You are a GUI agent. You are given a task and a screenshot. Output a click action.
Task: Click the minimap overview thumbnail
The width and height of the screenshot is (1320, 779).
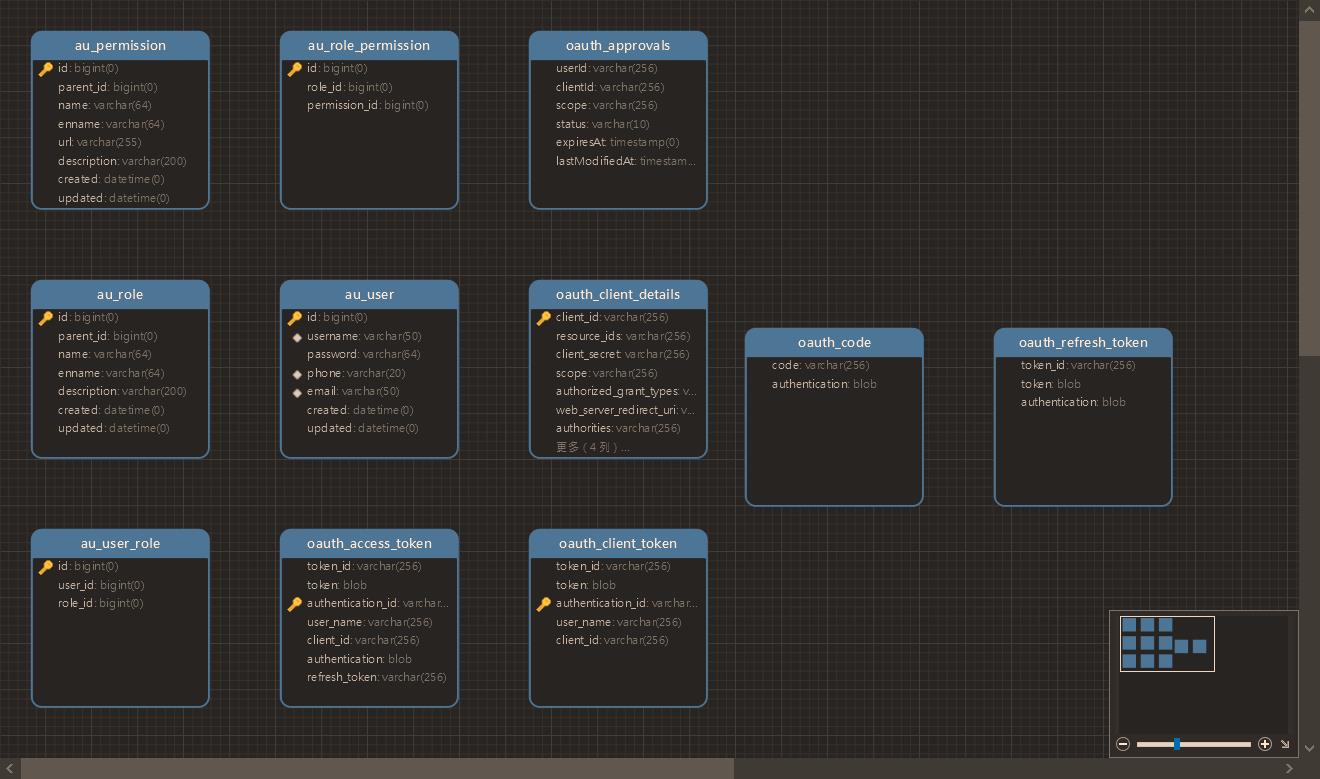pyautogui.click(x=1167, y=643)
